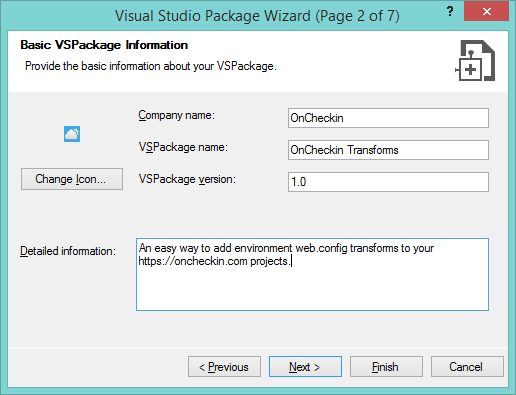Click the cloud package icon preview
The height and width of the screenshot is (395, 516).
click(72, 134)
